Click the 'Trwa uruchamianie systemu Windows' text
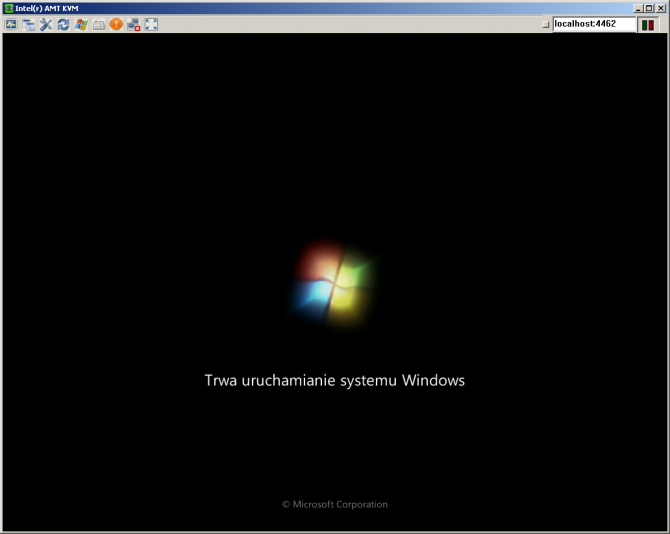The image size is (670, 534). coord(335,381)
